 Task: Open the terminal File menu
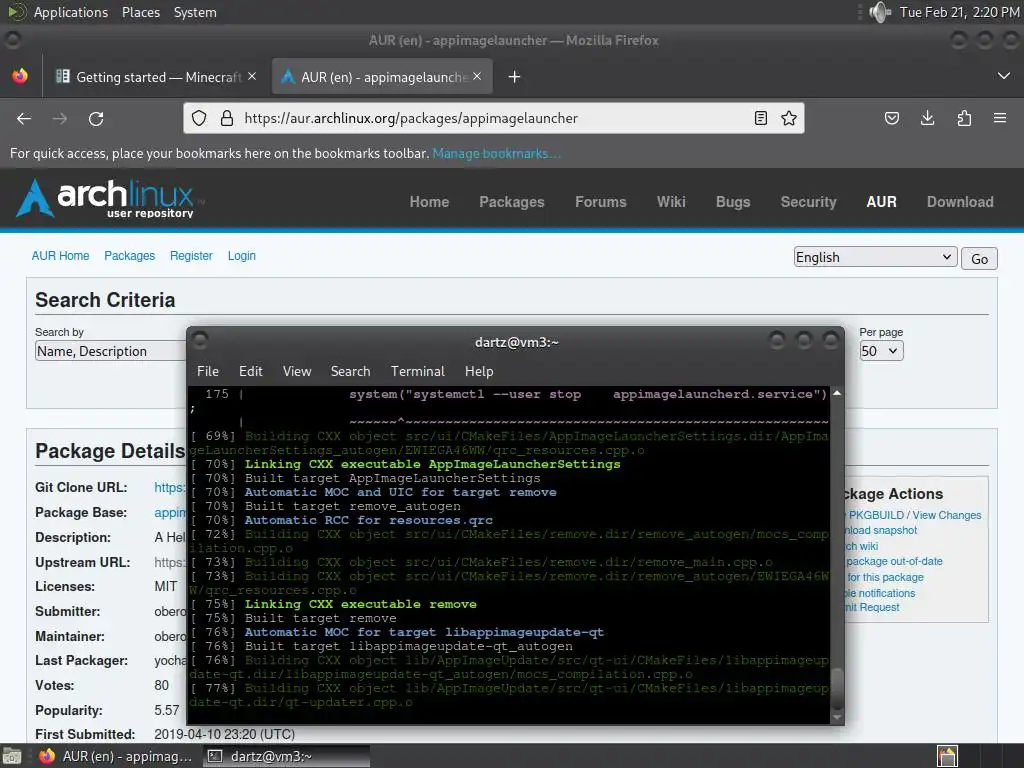[208, 371]
